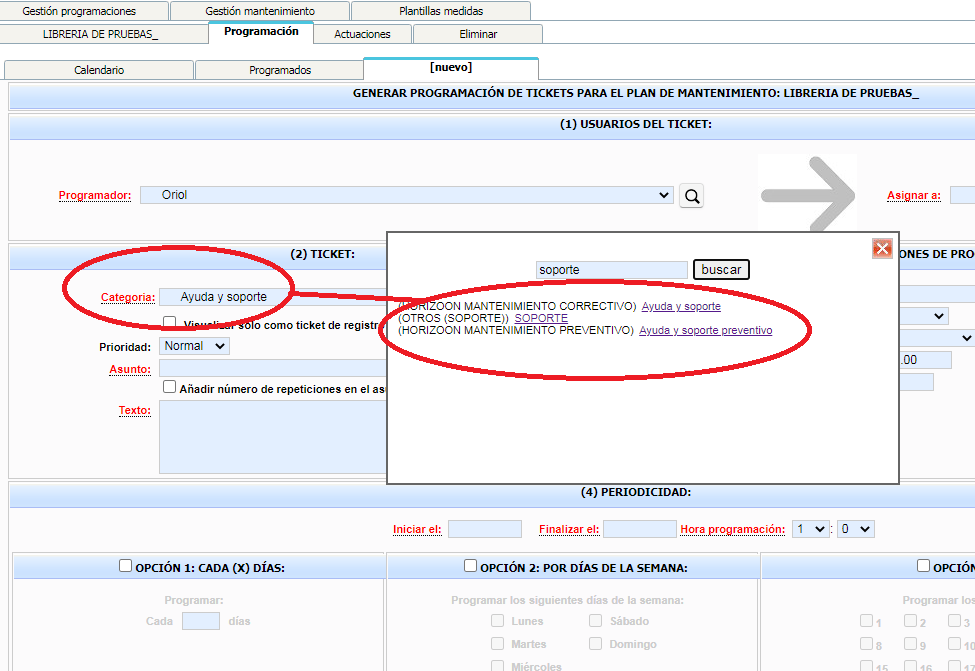Viewport: 975px width, 671px height.
Task: Click the '(1) USUARIOS DEL TICKET:' header
Action: click(x=635, y=124)
